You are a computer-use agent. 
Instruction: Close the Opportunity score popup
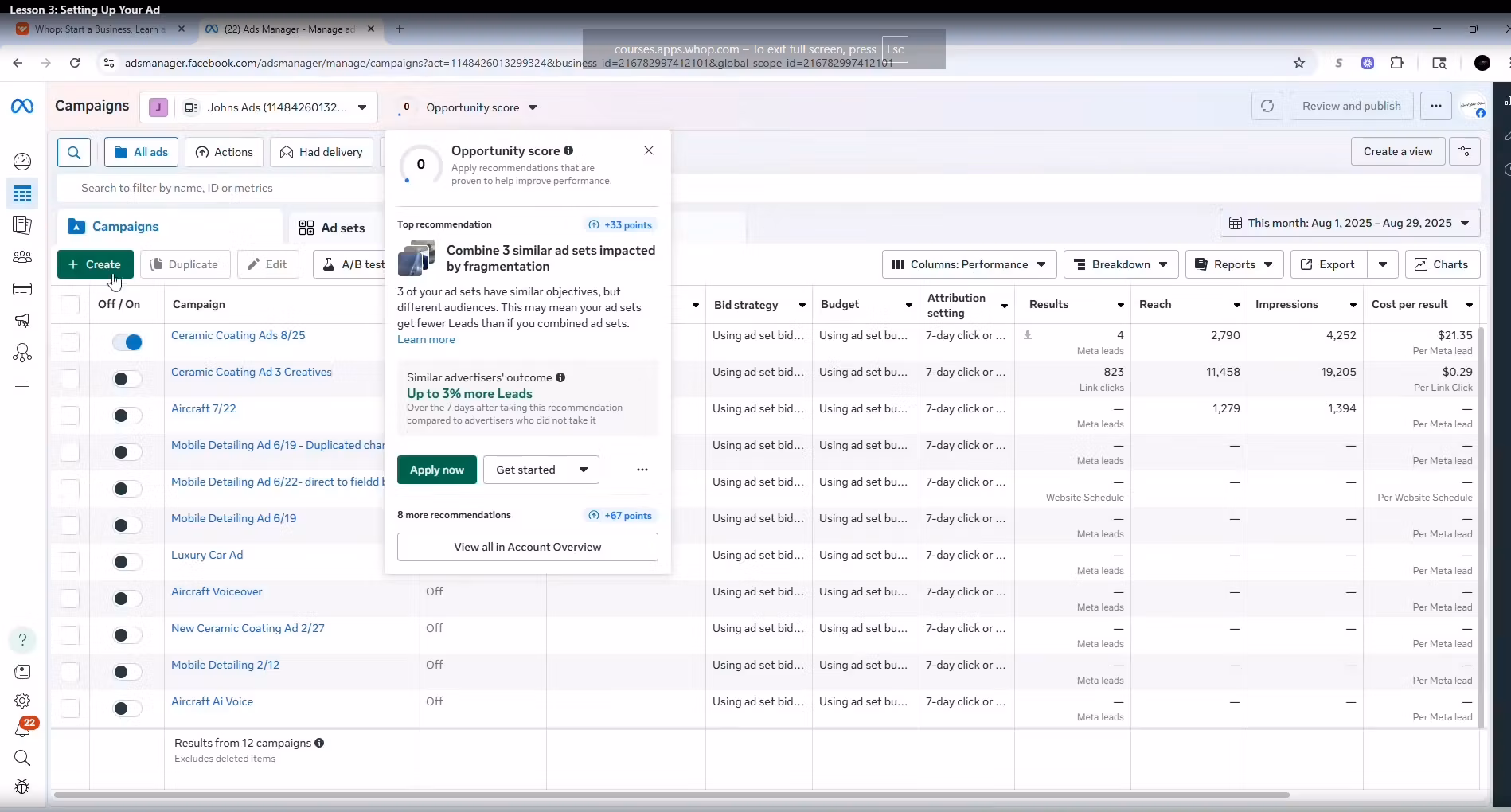(x=649, y=150)
